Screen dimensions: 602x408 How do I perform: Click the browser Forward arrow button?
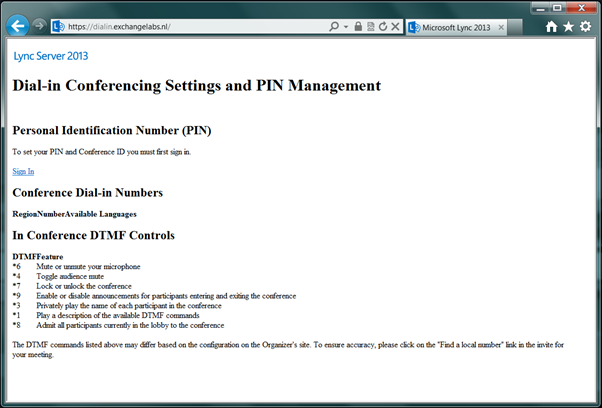(38, 27)
